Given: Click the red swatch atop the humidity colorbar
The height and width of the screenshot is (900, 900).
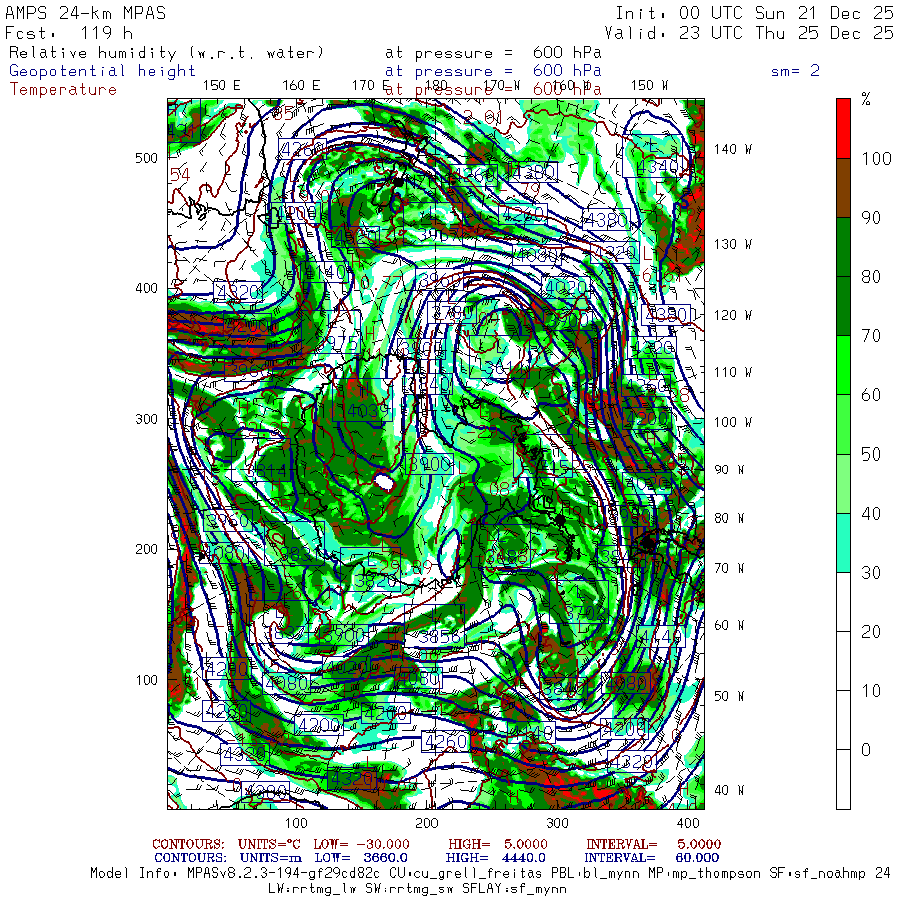Looking at the screenshot, I should click(x=843, y=127).
